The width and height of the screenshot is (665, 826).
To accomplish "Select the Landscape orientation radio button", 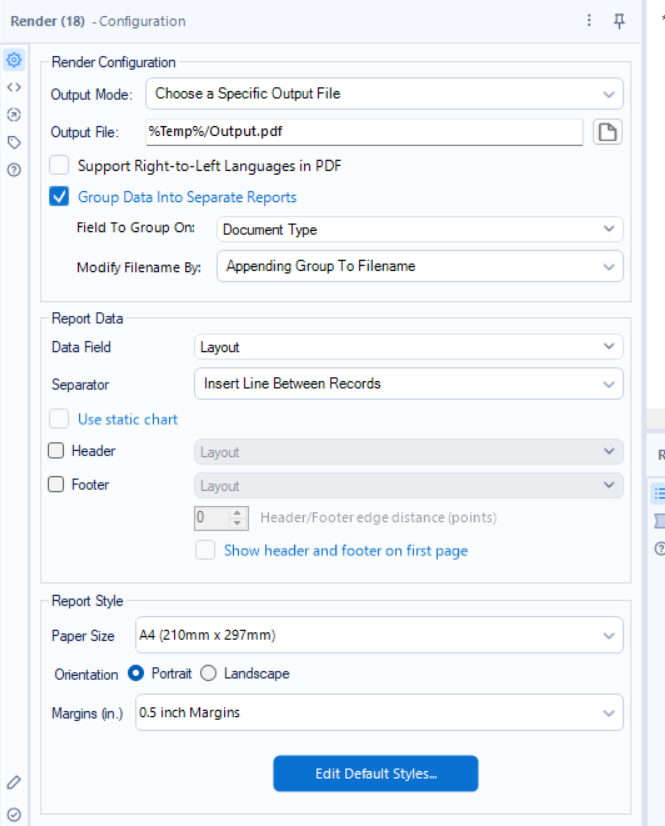I will [x=208, y=673].
